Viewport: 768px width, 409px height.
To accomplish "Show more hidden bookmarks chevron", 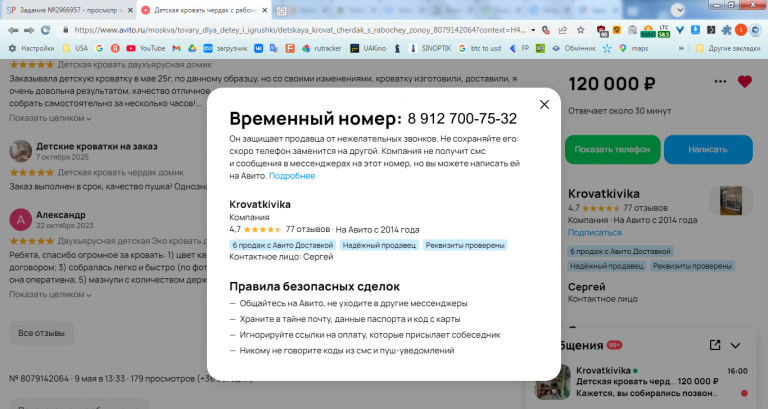I will (681, 48).
